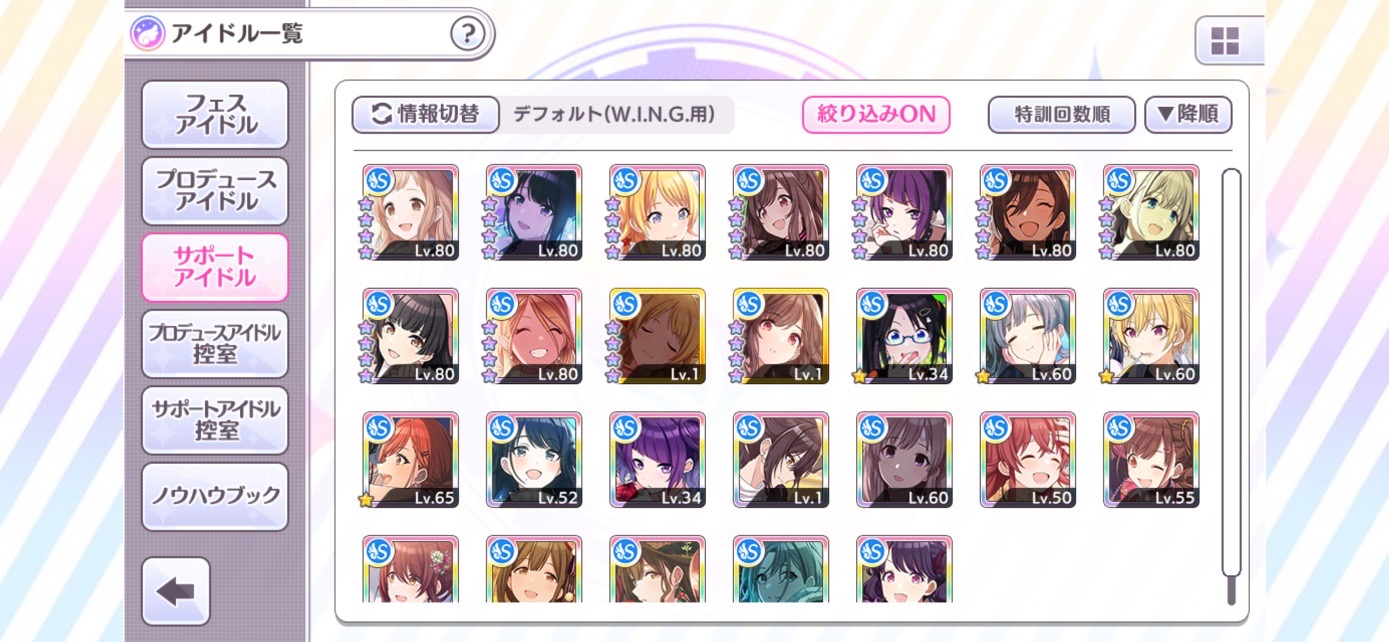Open the サポートアイドル控室 section
Screen dimensions: 1389x642
[215, 420]
